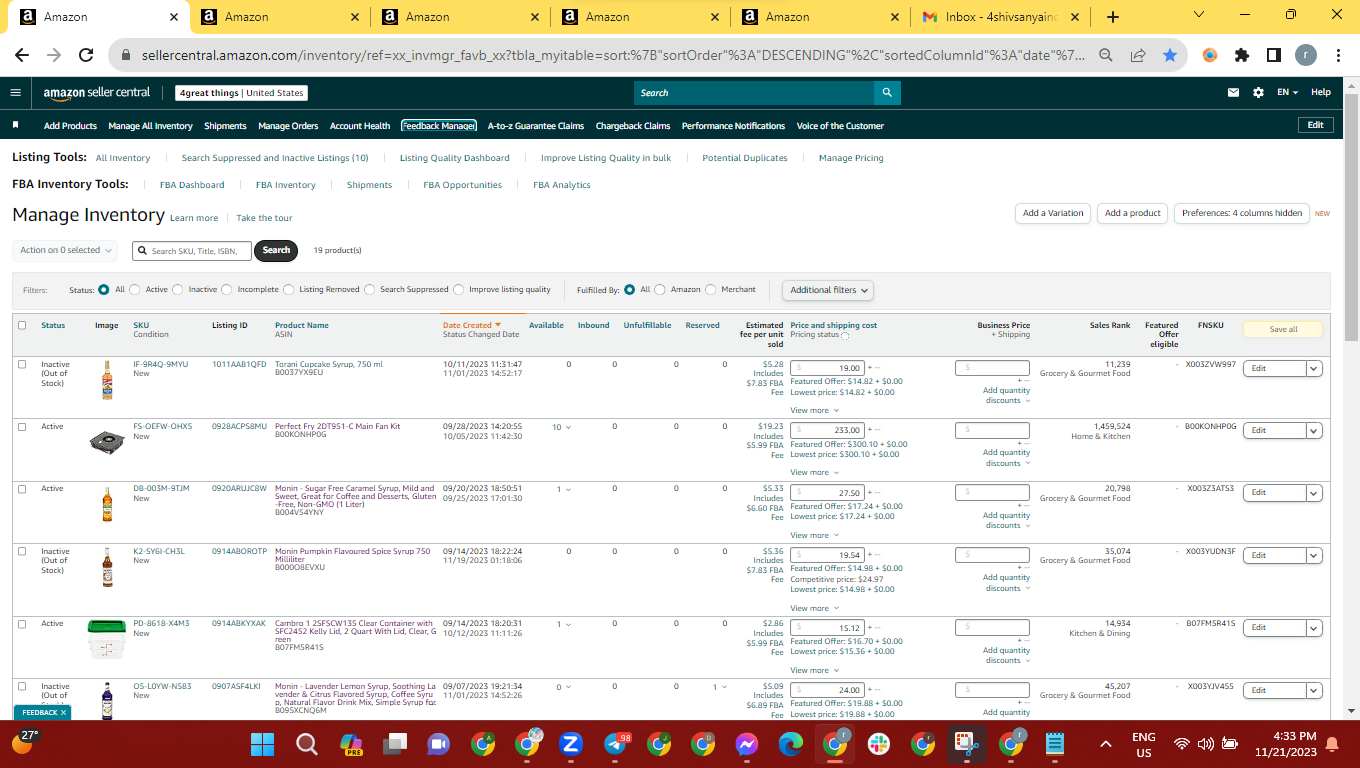The image size is (1360, 768).
Task: Close the Inbox Gmail tab
Action: coord(1076,17)
